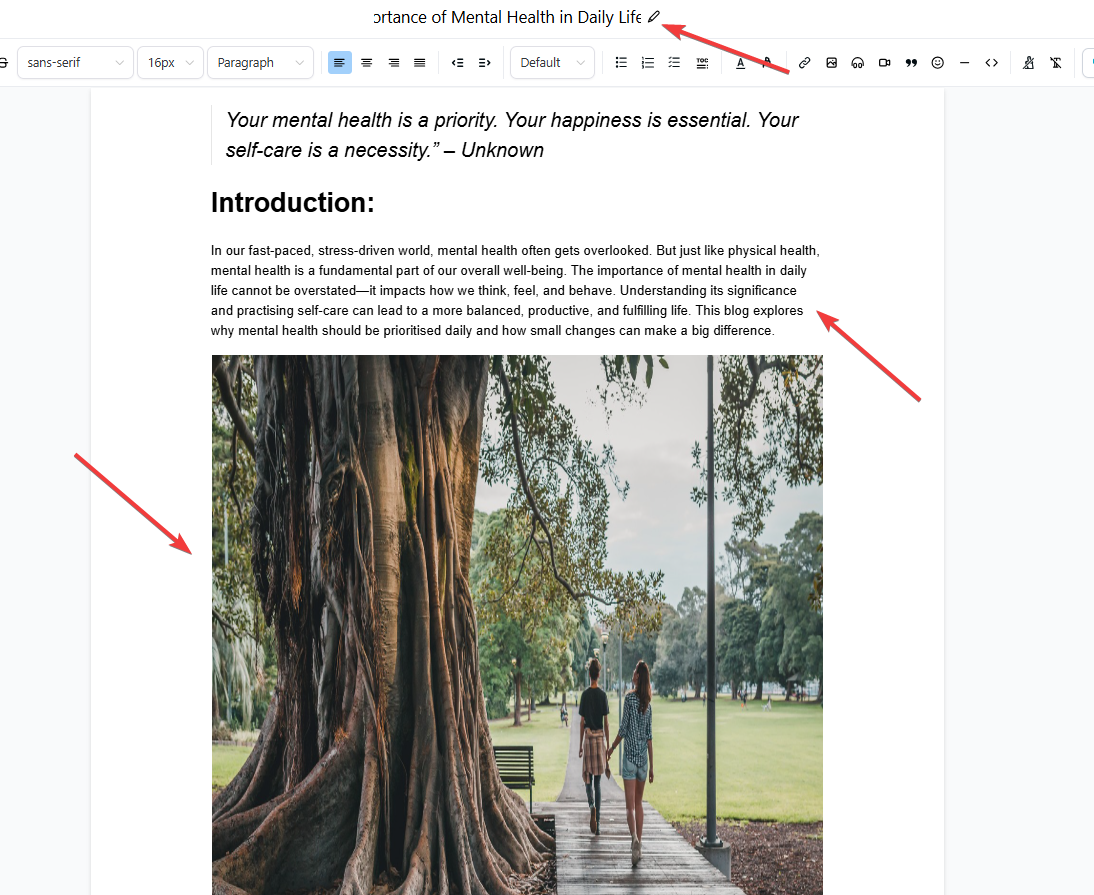Image resolution: width=1094 pixels, height=895 pixels.
Task: Toggle justify text alignment
Action: (420, 63)
